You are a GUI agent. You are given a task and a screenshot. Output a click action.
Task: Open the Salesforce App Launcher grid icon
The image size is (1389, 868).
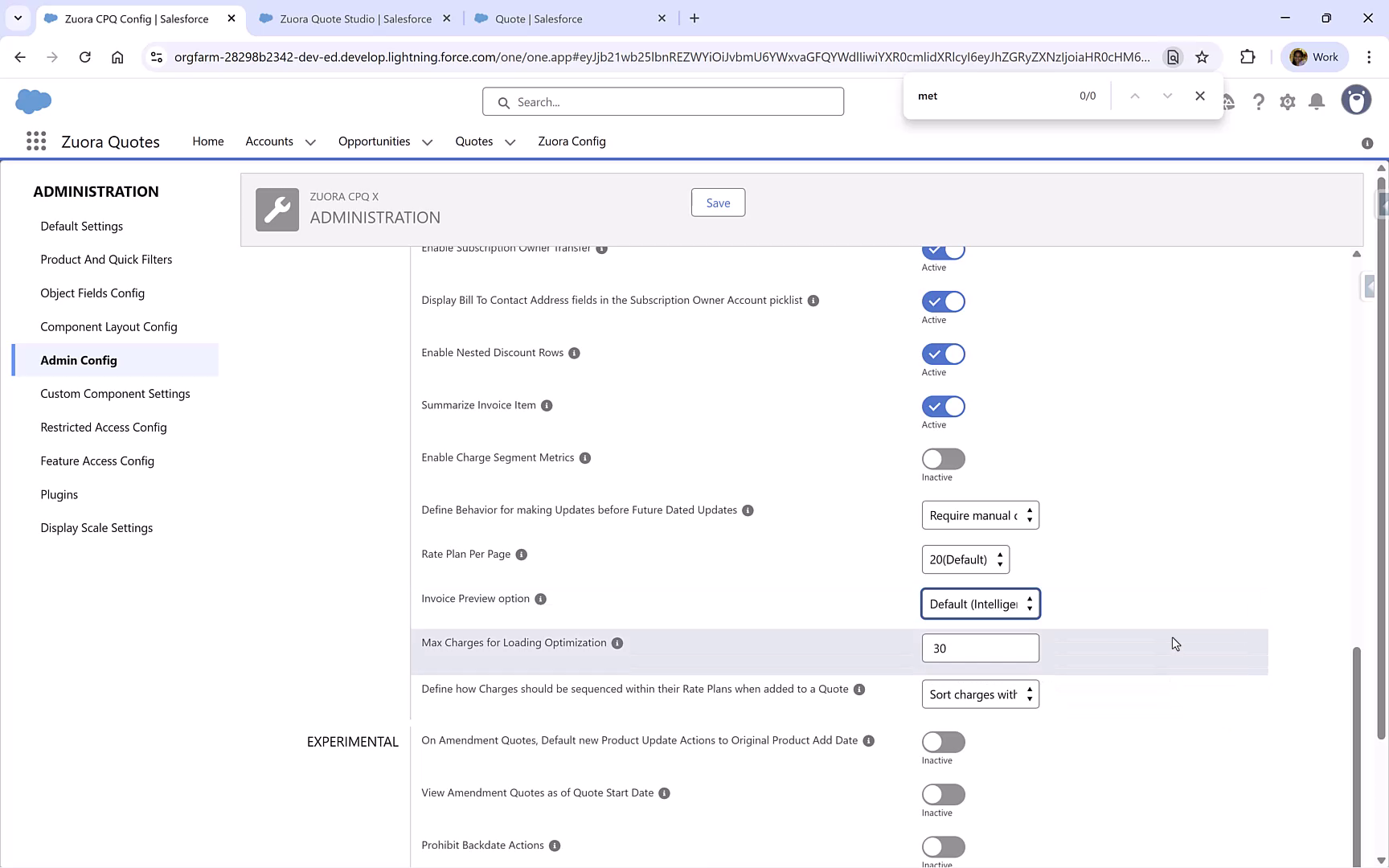pyautogui.click(x=35, y=141)
